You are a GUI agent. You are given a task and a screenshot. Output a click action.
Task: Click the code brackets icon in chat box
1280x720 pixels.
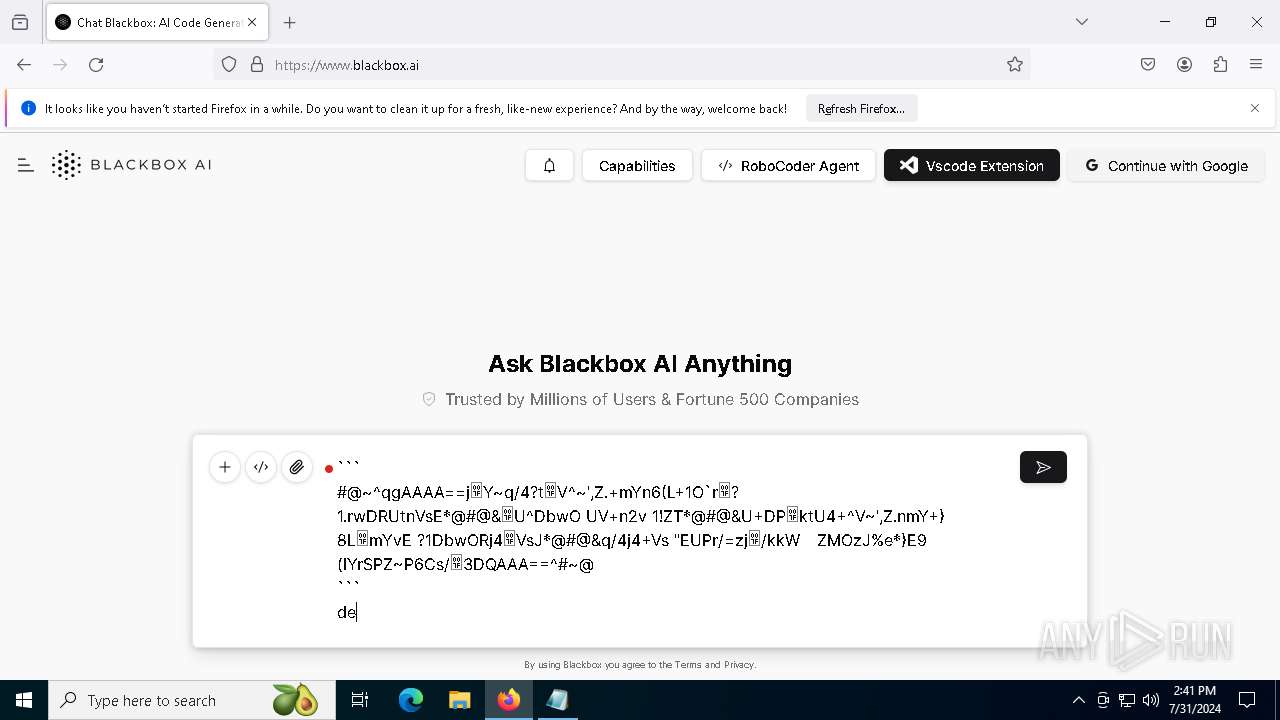coord(261,467)
